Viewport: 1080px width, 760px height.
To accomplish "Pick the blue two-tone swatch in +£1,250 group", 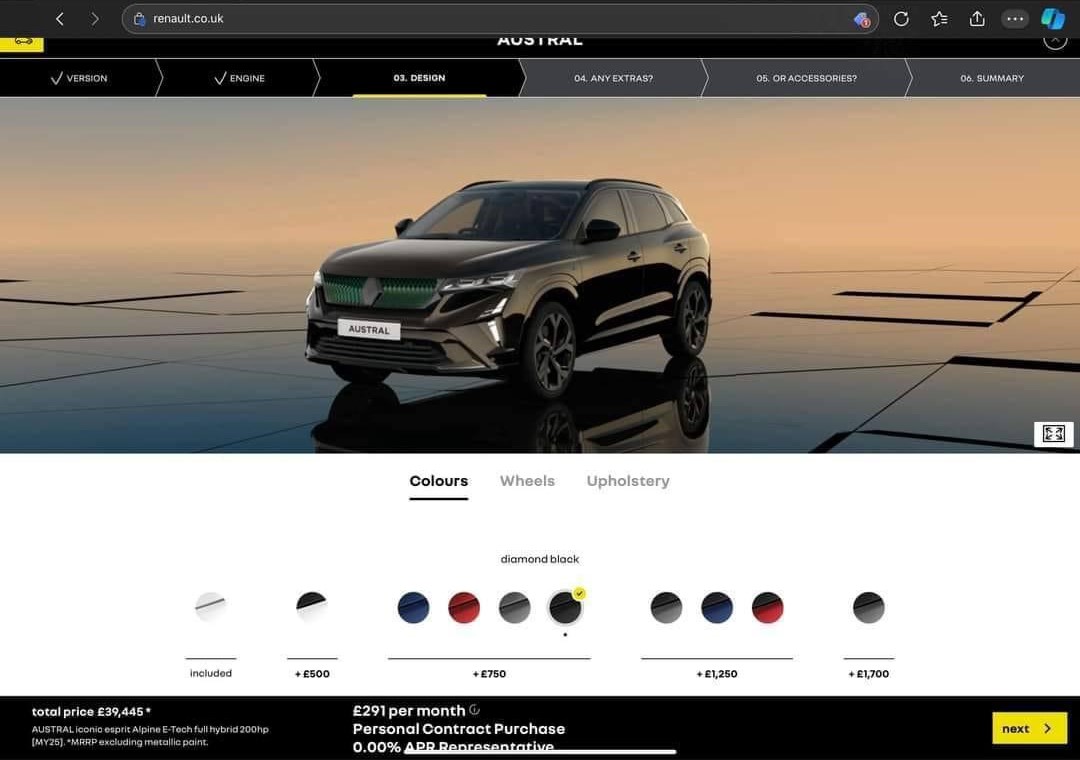I will pyautogui.click(x=716, y=607).
